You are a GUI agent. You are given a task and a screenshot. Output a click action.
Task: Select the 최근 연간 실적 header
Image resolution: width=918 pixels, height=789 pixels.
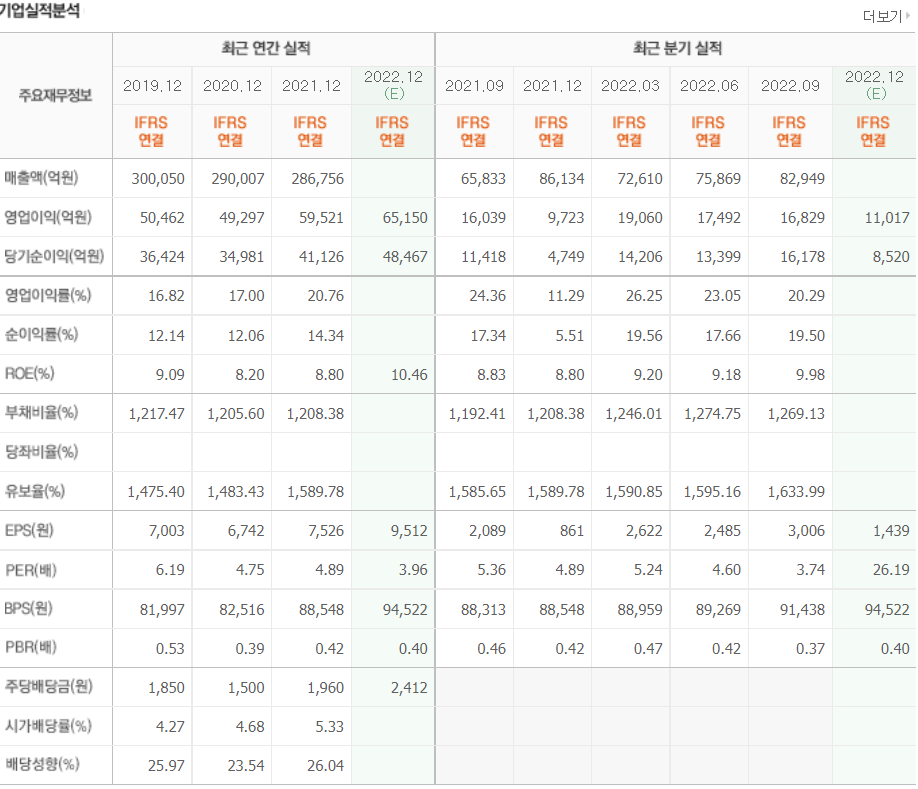tap(266, 48)
